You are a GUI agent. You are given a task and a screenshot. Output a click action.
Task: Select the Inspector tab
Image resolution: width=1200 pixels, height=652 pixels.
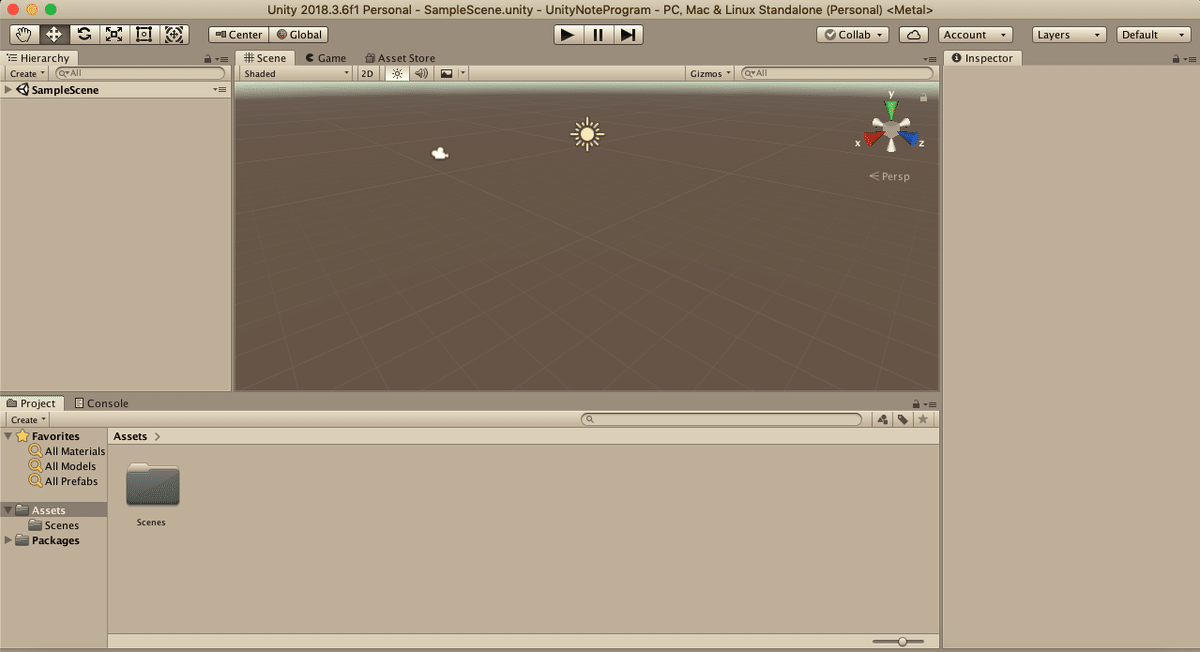982,58
